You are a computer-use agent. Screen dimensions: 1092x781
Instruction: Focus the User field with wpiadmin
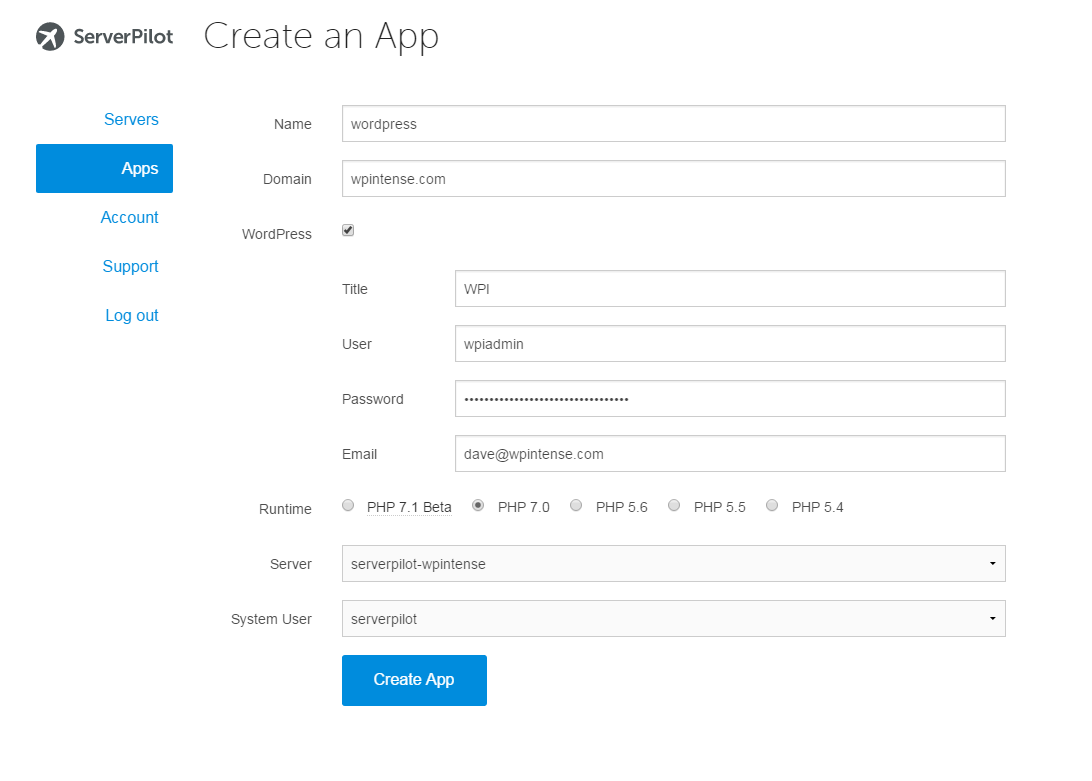(730, 344)
